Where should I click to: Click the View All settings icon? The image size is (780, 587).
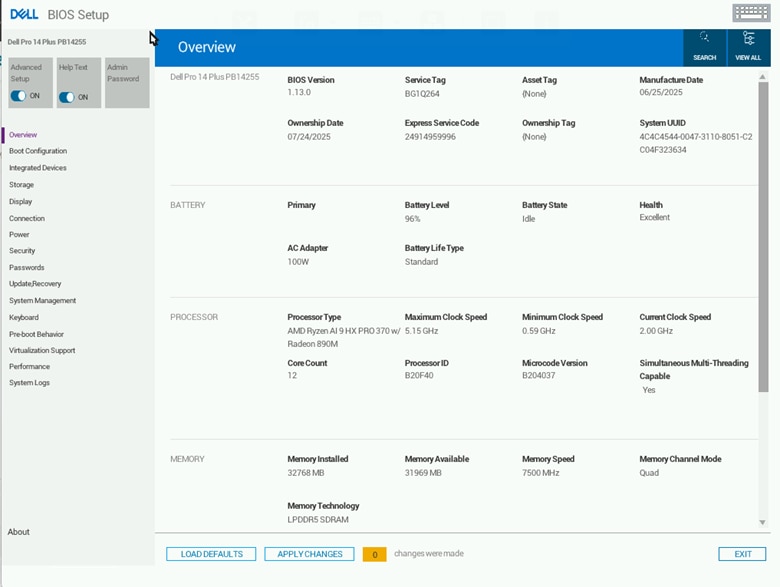click(748, 47)
